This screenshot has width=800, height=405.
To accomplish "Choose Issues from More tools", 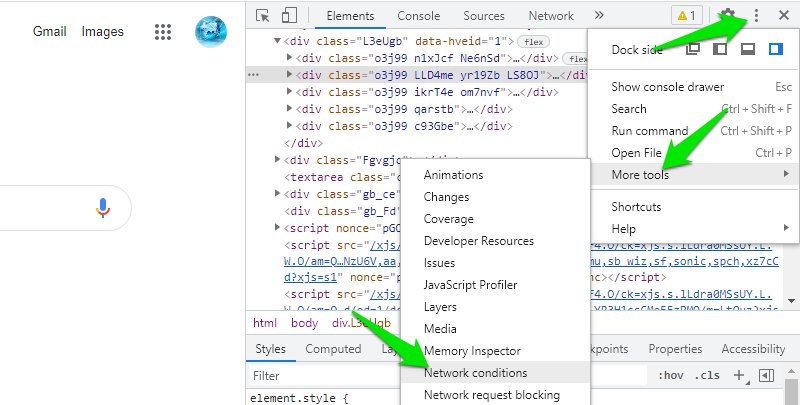I will point(495,263).
